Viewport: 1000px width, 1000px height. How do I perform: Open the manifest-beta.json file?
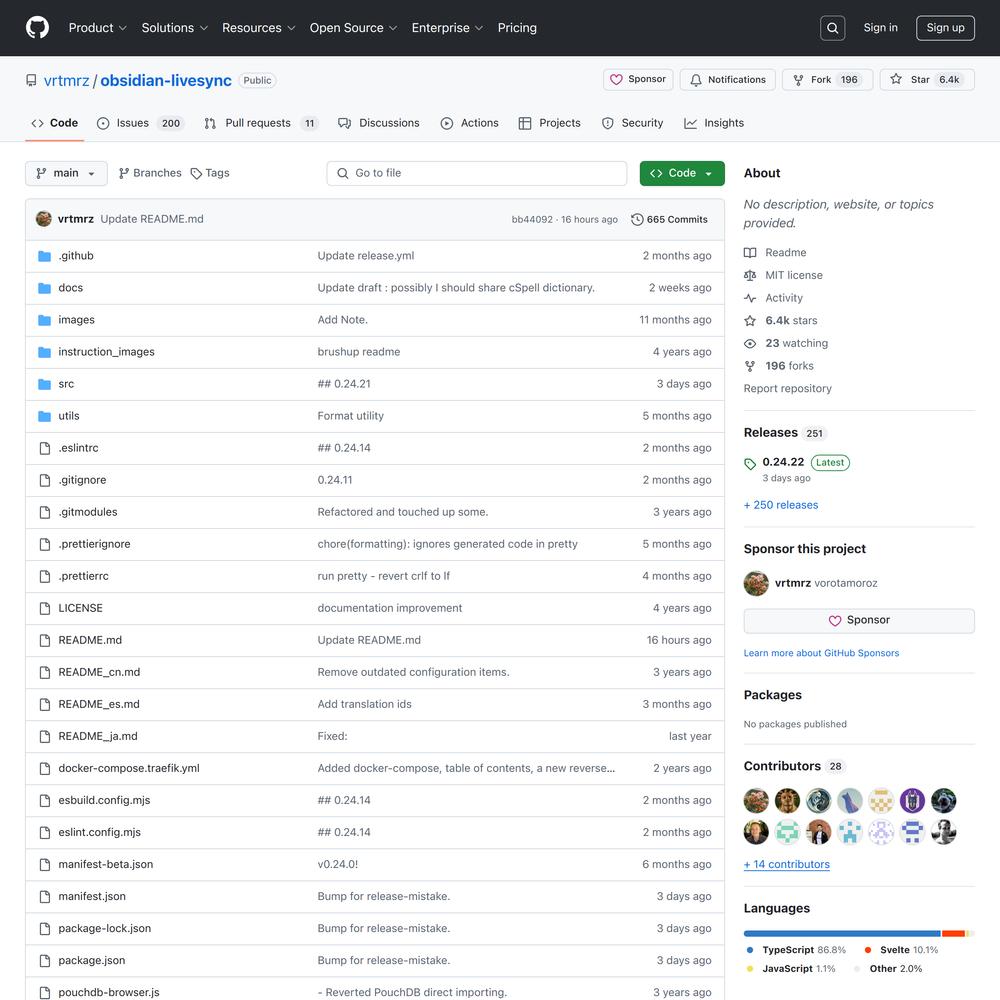(106, 864)
